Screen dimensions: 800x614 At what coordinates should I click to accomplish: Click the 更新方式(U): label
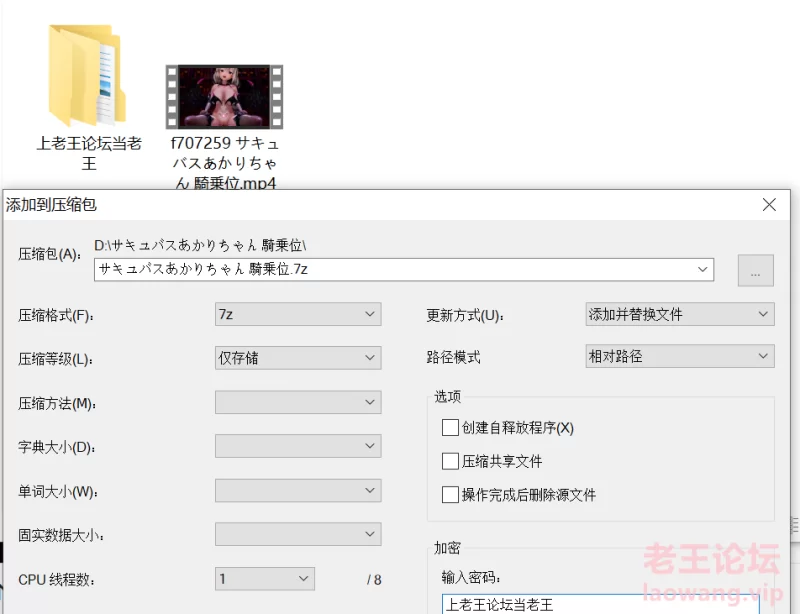465,315
